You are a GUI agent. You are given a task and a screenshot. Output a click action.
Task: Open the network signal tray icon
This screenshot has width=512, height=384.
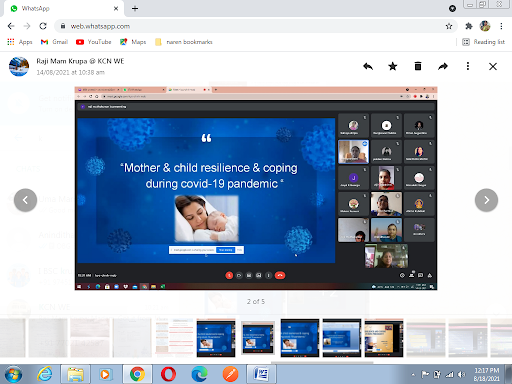pos(449,375)
